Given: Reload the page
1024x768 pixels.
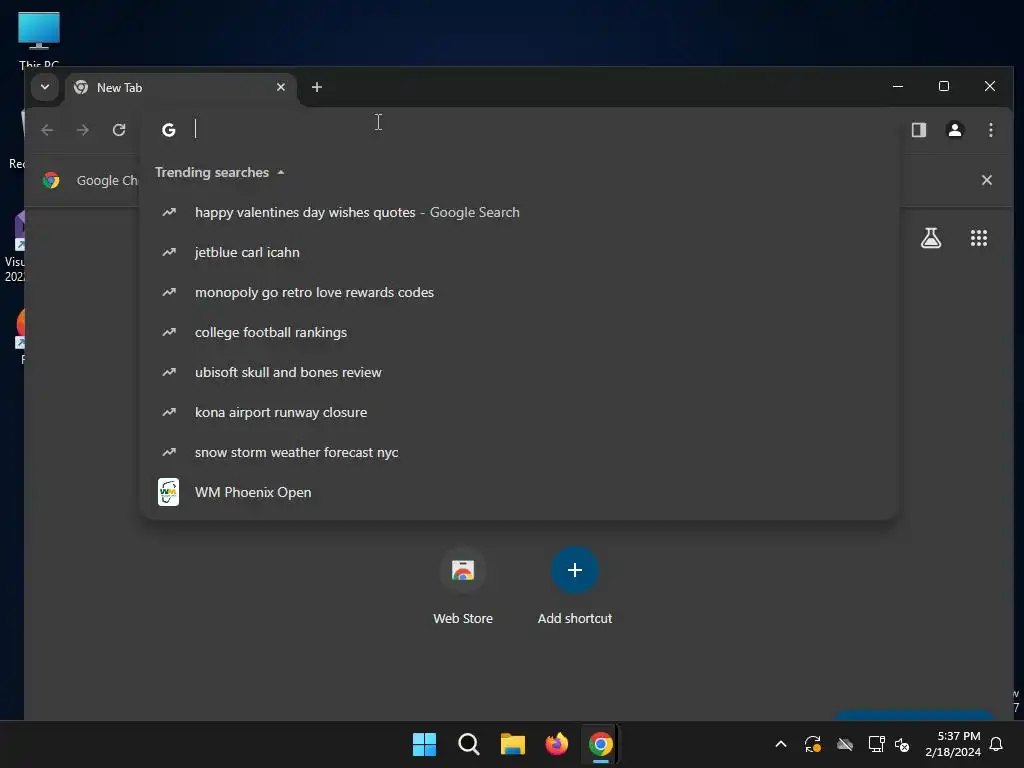Looking at the screenshot, I should [119, 130].
